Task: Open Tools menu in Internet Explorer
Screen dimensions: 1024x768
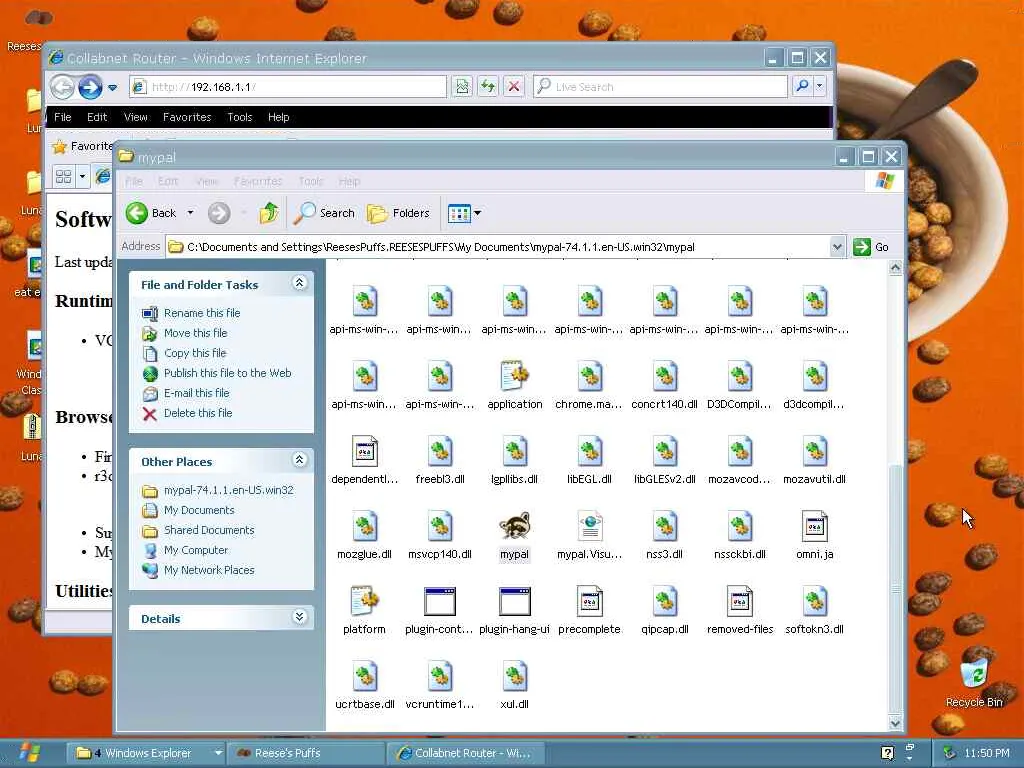Action: pos(240,117)
